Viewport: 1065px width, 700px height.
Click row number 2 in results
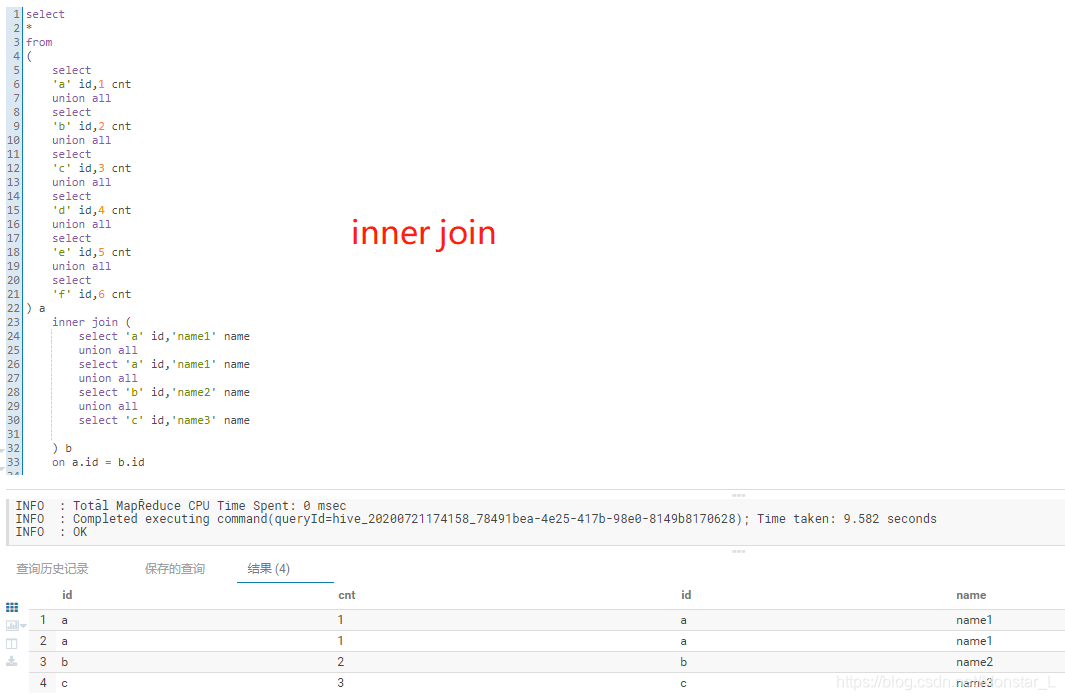pos(43,641)
